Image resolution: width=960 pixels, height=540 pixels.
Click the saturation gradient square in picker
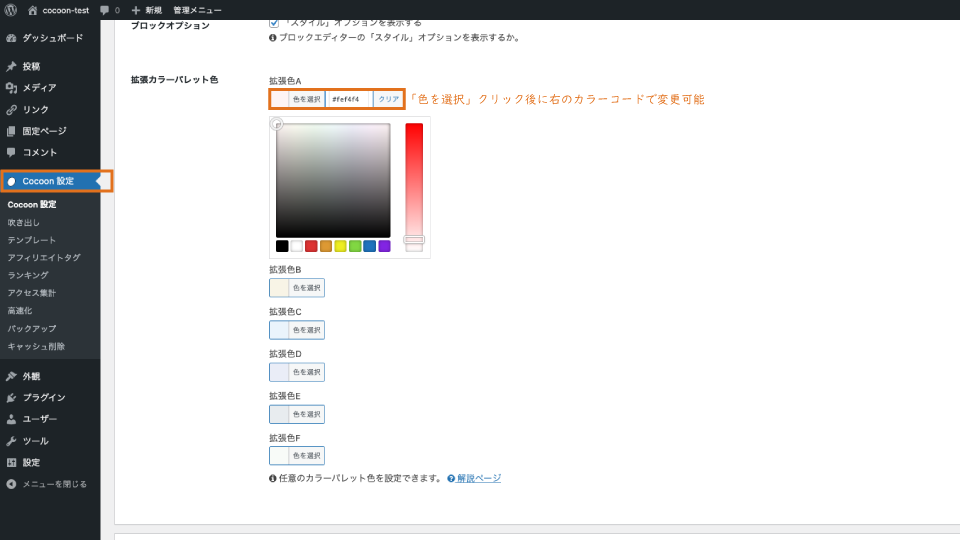[x=333, y=181]
